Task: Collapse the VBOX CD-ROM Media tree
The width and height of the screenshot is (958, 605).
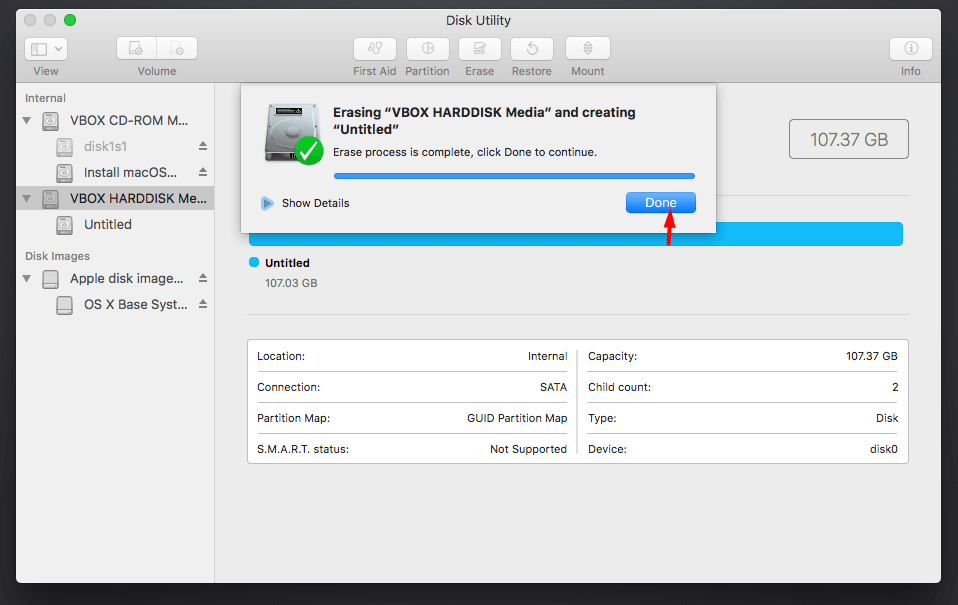Action: tap(27, 121)
